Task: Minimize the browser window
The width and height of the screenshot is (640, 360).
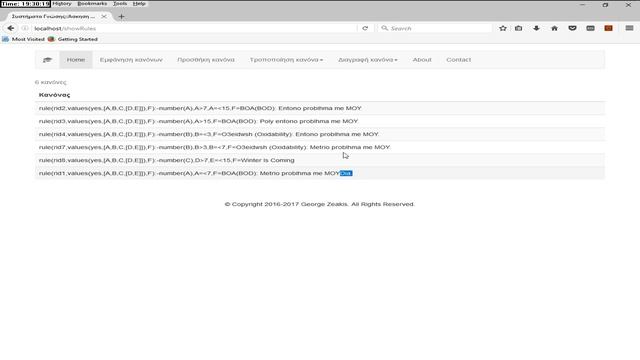Action: point(582,5)
